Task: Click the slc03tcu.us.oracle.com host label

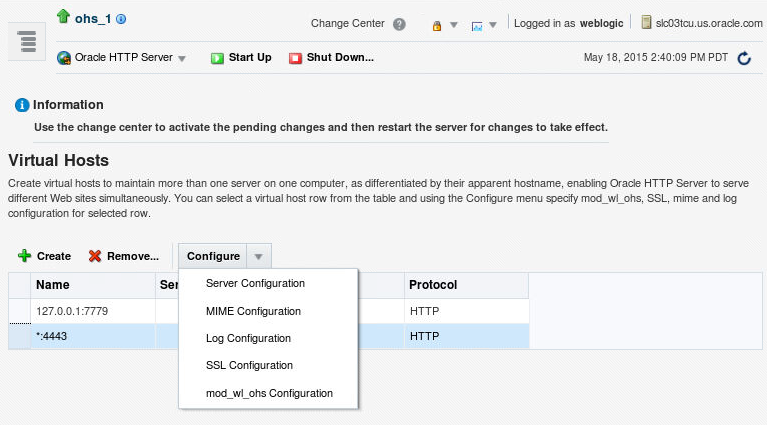Action: tap(709, 23)
